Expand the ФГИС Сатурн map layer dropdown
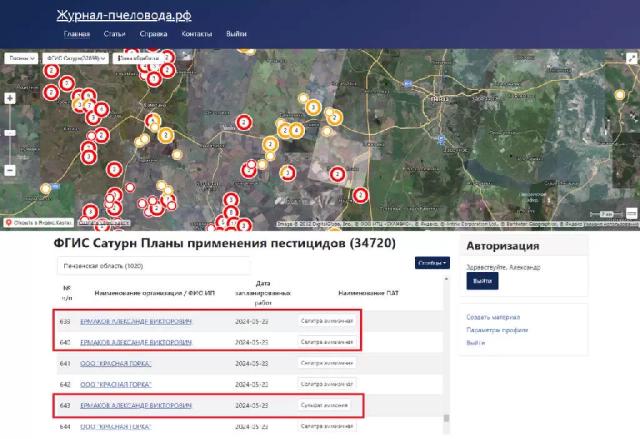 coord(76,59)
